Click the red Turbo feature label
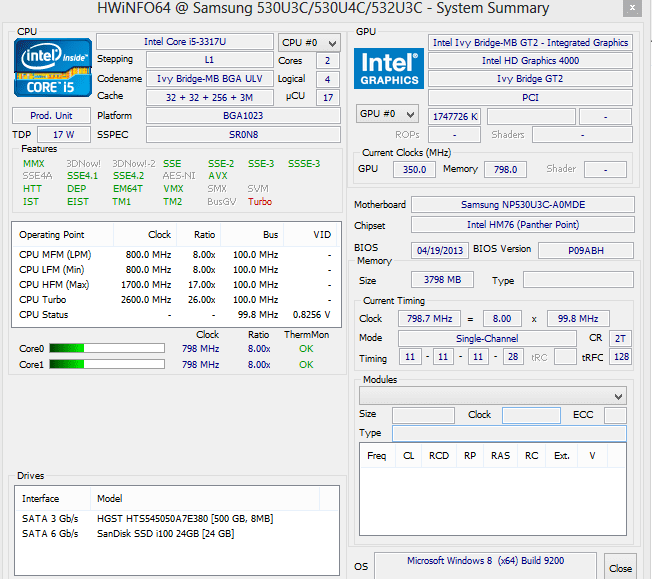This screenshot has height=579, width=652. [260, 202]
